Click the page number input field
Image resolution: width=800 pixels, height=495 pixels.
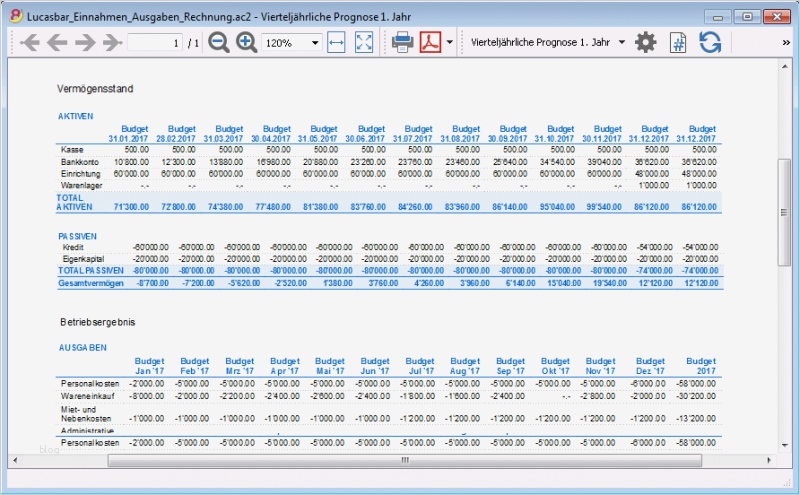click(155, 42)
